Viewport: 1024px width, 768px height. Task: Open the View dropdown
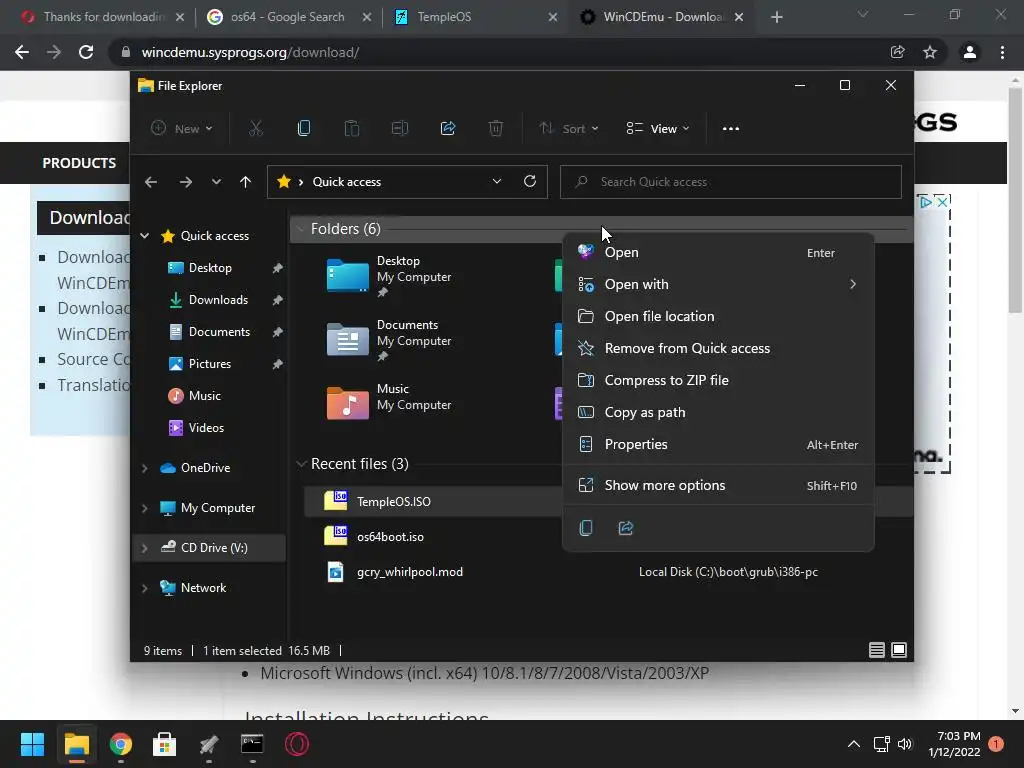pyautogui.click(x=658, y=129)
